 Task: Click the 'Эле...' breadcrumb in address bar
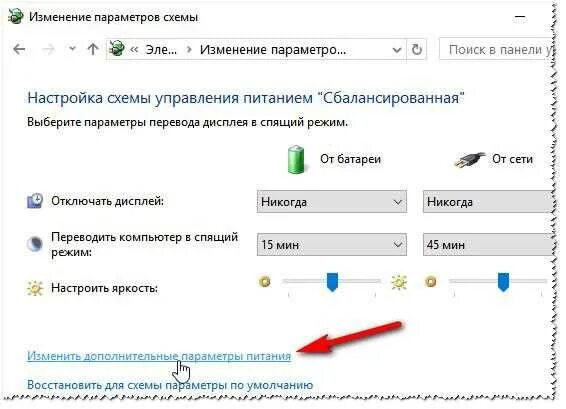pyautogui.click(x=161, y=49)
